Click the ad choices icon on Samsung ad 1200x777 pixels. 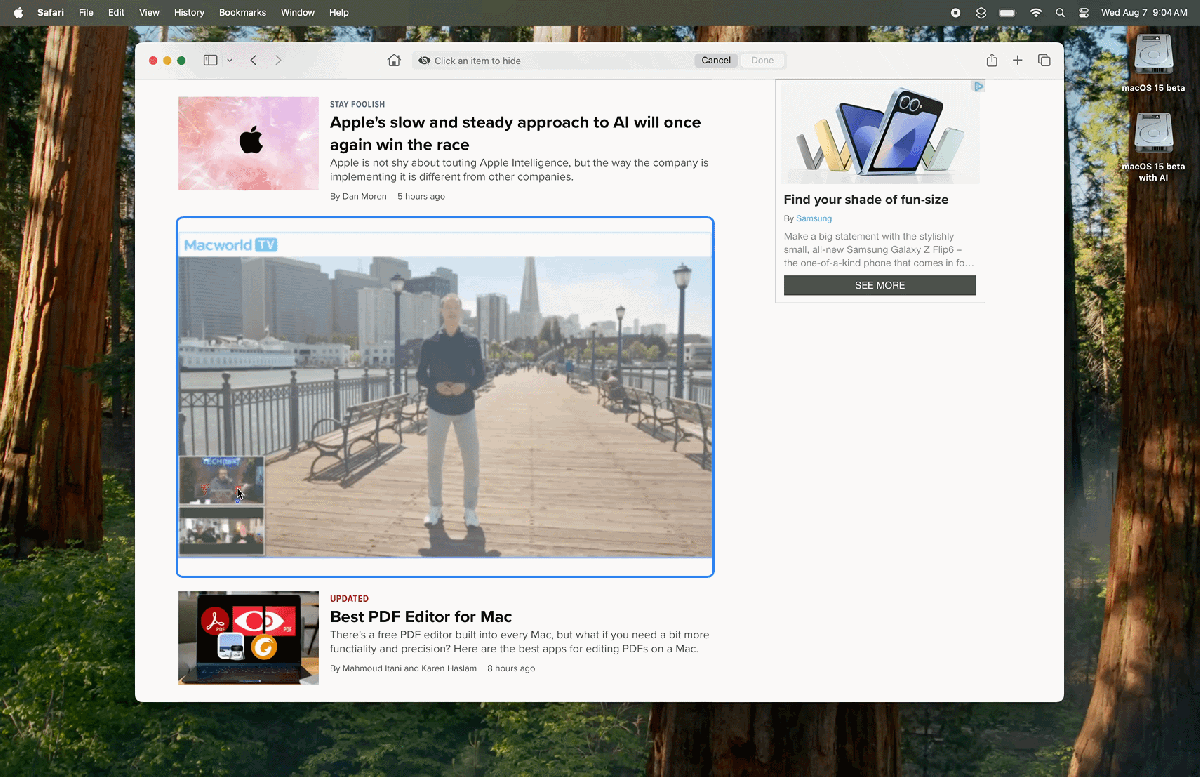(979, 86)
